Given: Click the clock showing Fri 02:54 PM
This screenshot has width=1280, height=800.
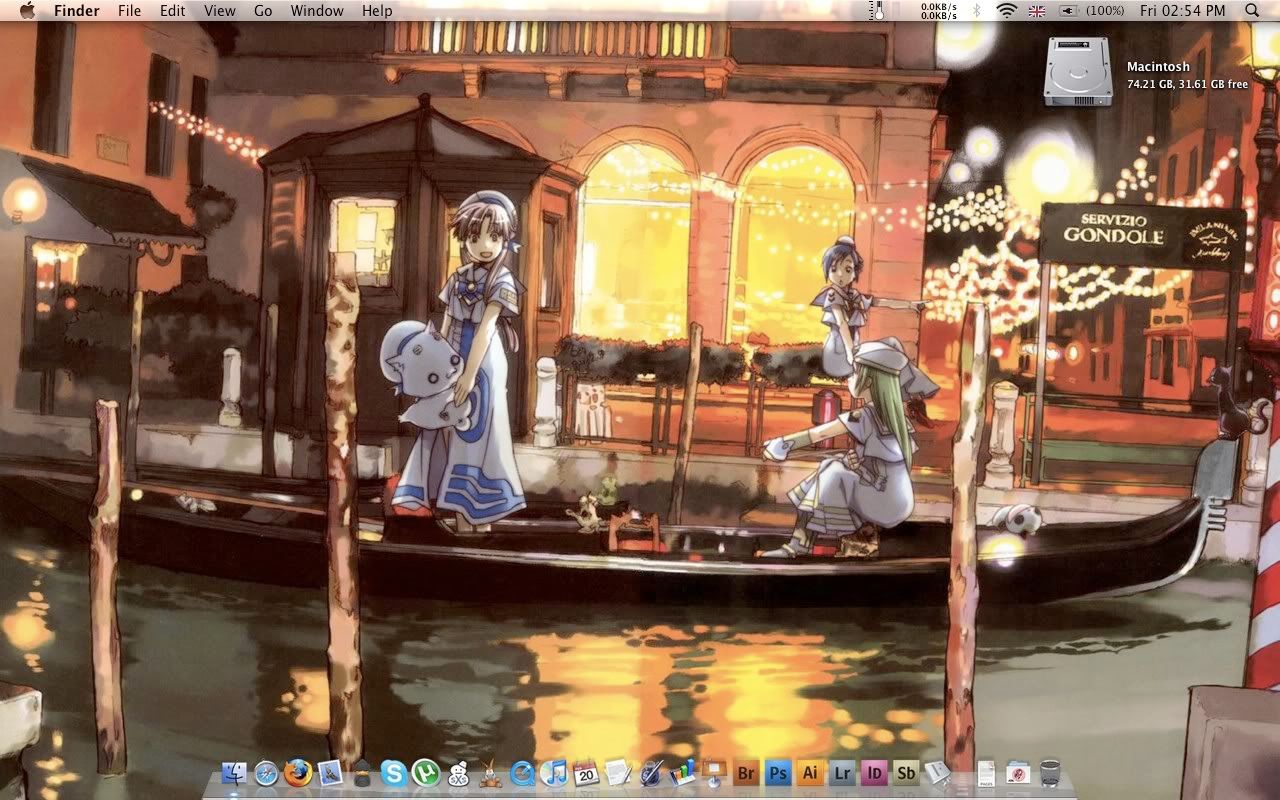Looking at the screenshot, I should 1182,10.
